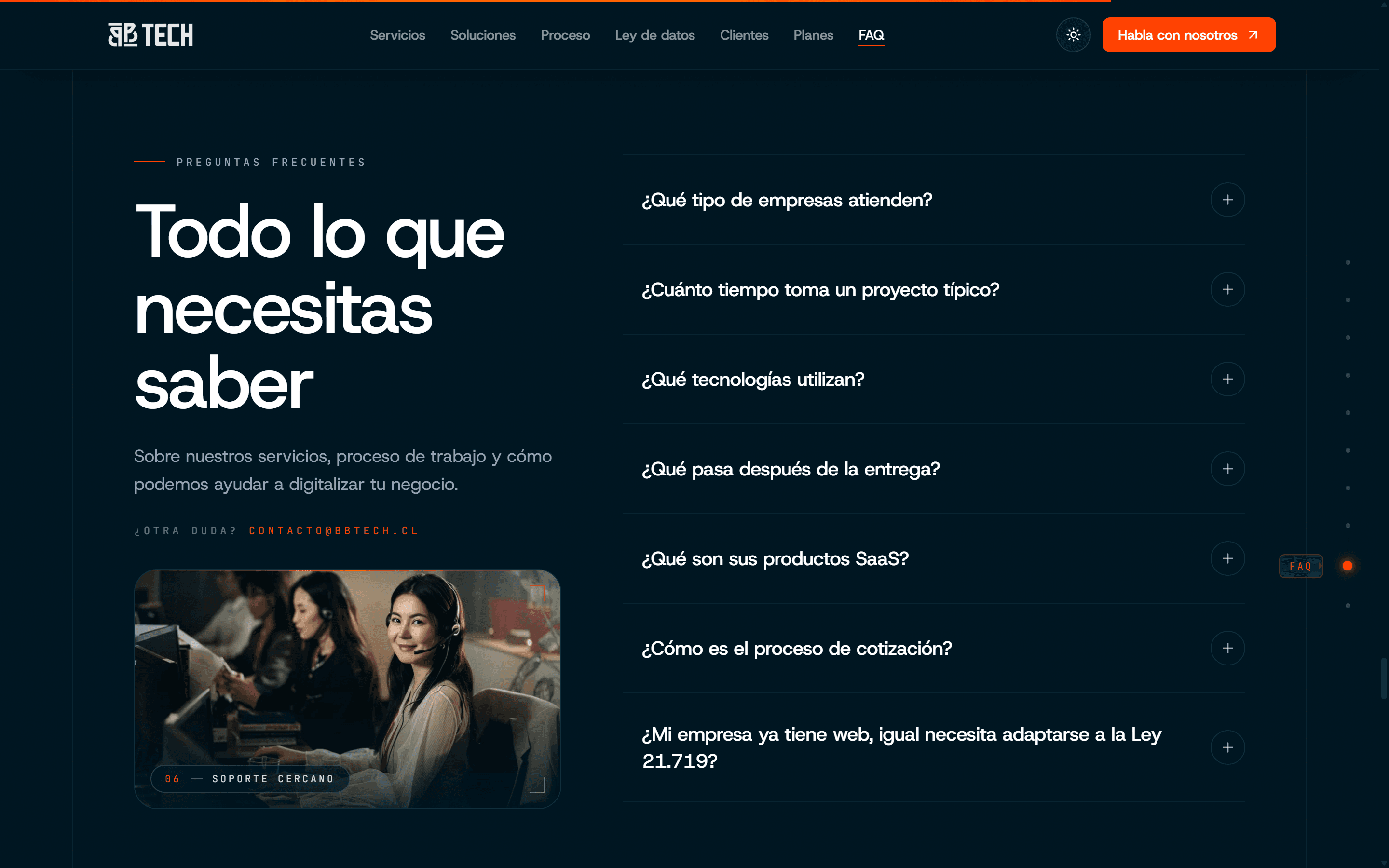Open question ¿Cómo es el proceso de cotización?
Screen dimensions: 1389x868
797,648
